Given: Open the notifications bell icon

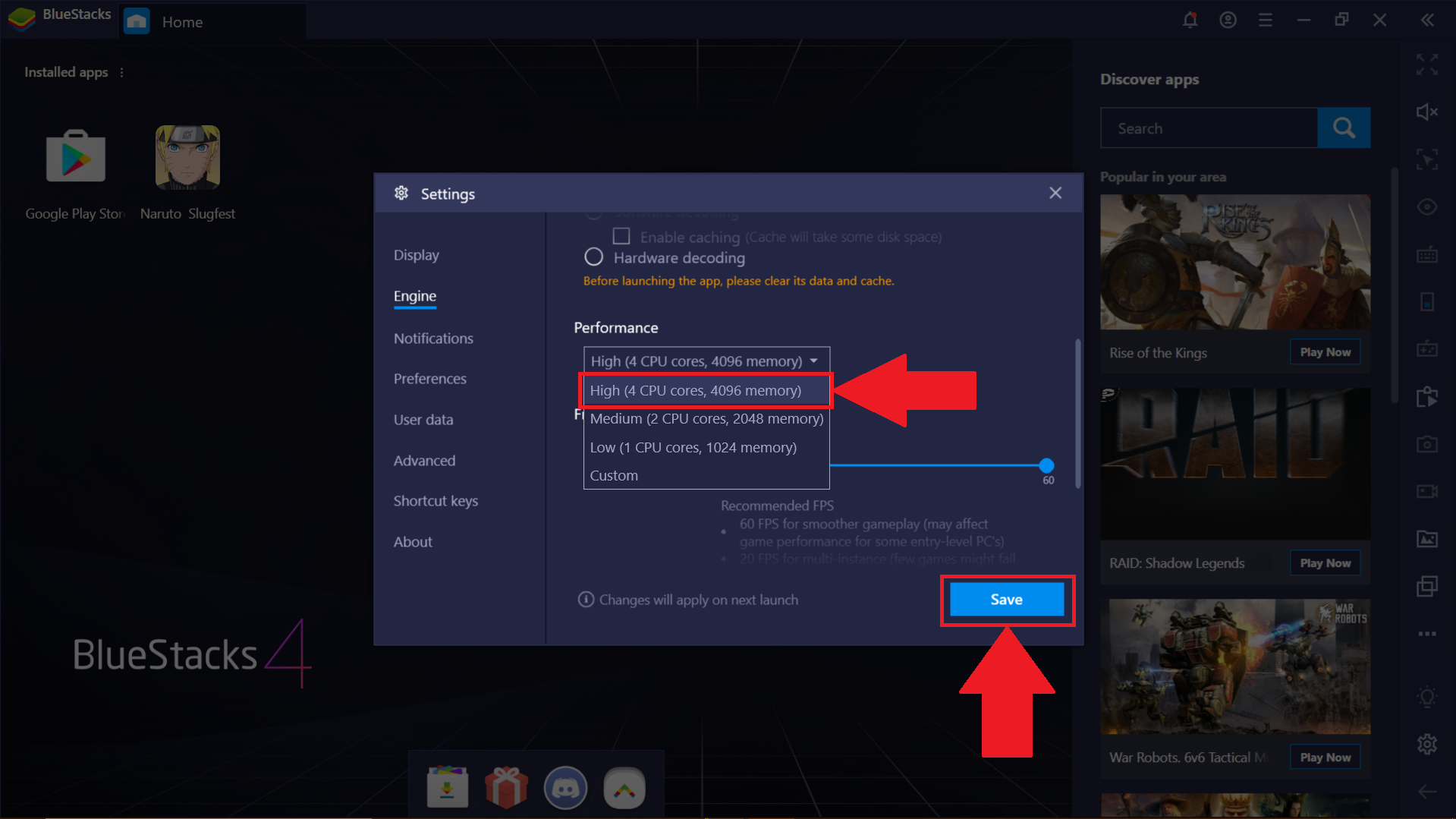Looking at the screenshot, I should (1190, 20).
